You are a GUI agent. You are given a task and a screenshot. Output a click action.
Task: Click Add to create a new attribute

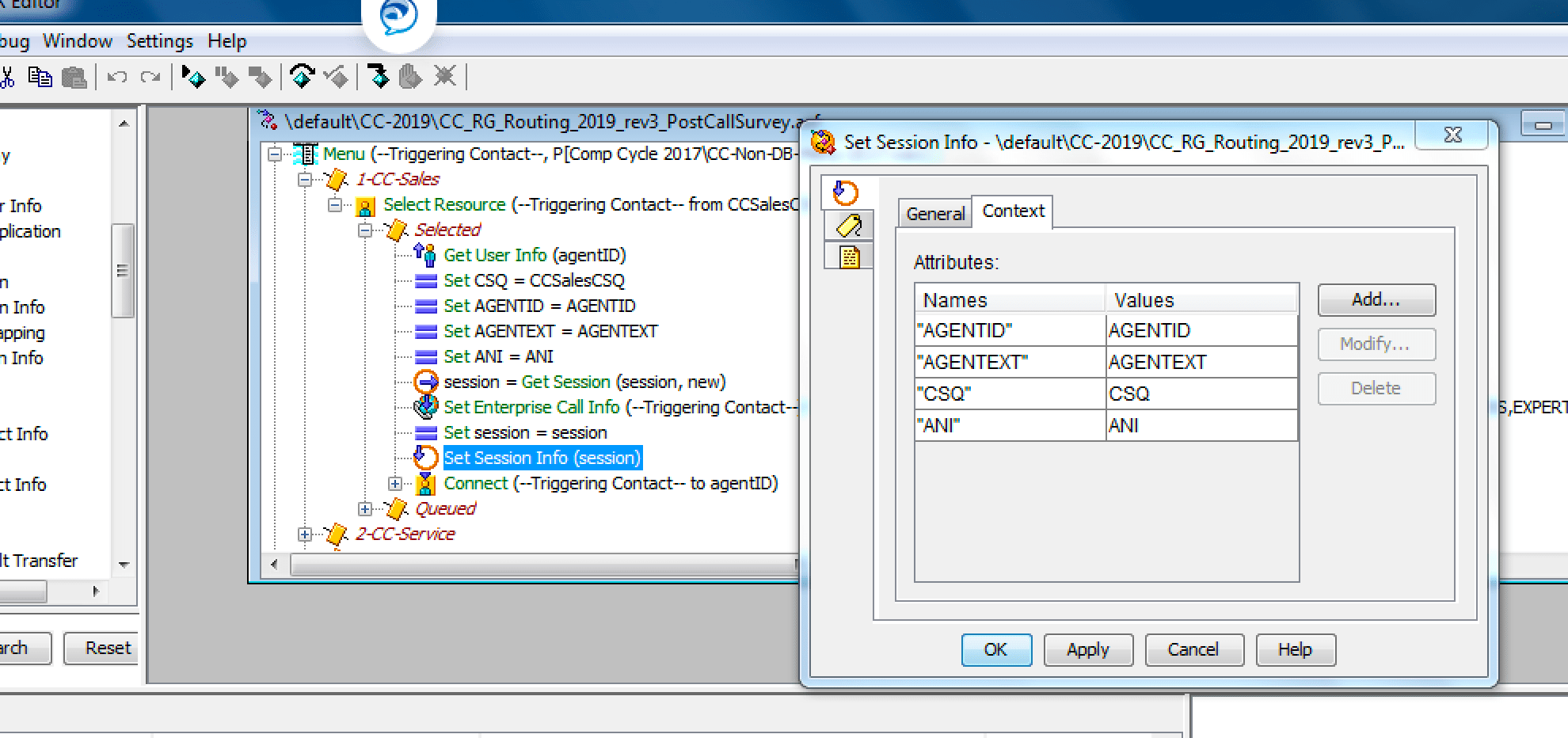click(x=1376, y=300)
